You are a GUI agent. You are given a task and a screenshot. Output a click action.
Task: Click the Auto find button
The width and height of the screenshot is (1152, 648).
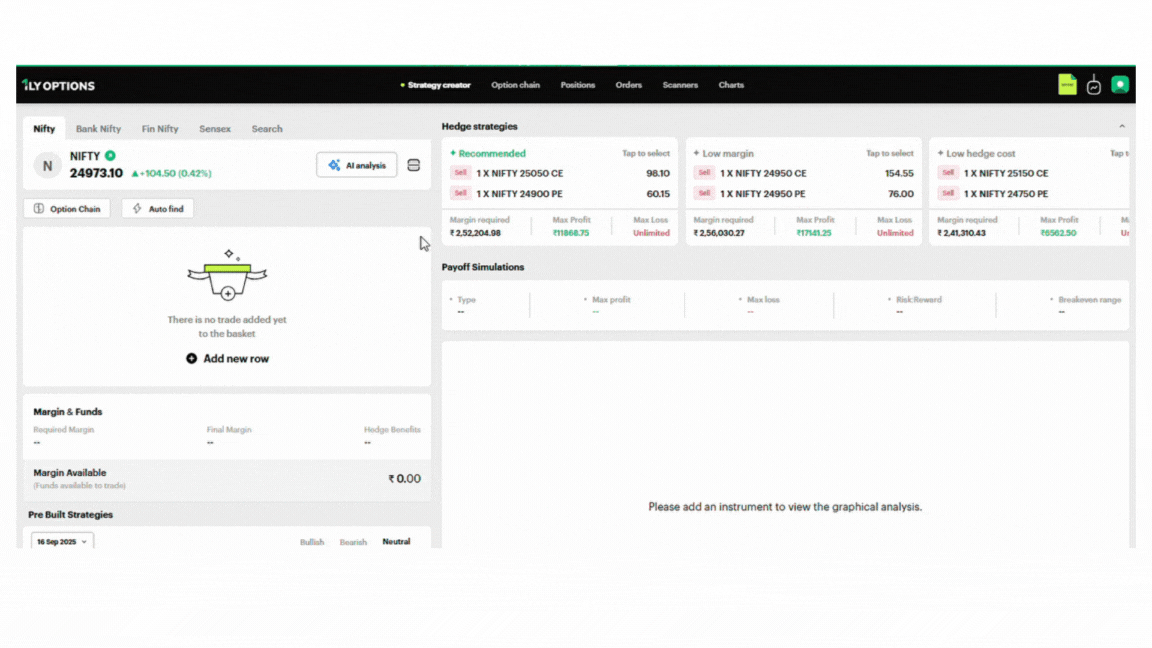point(158,209)
